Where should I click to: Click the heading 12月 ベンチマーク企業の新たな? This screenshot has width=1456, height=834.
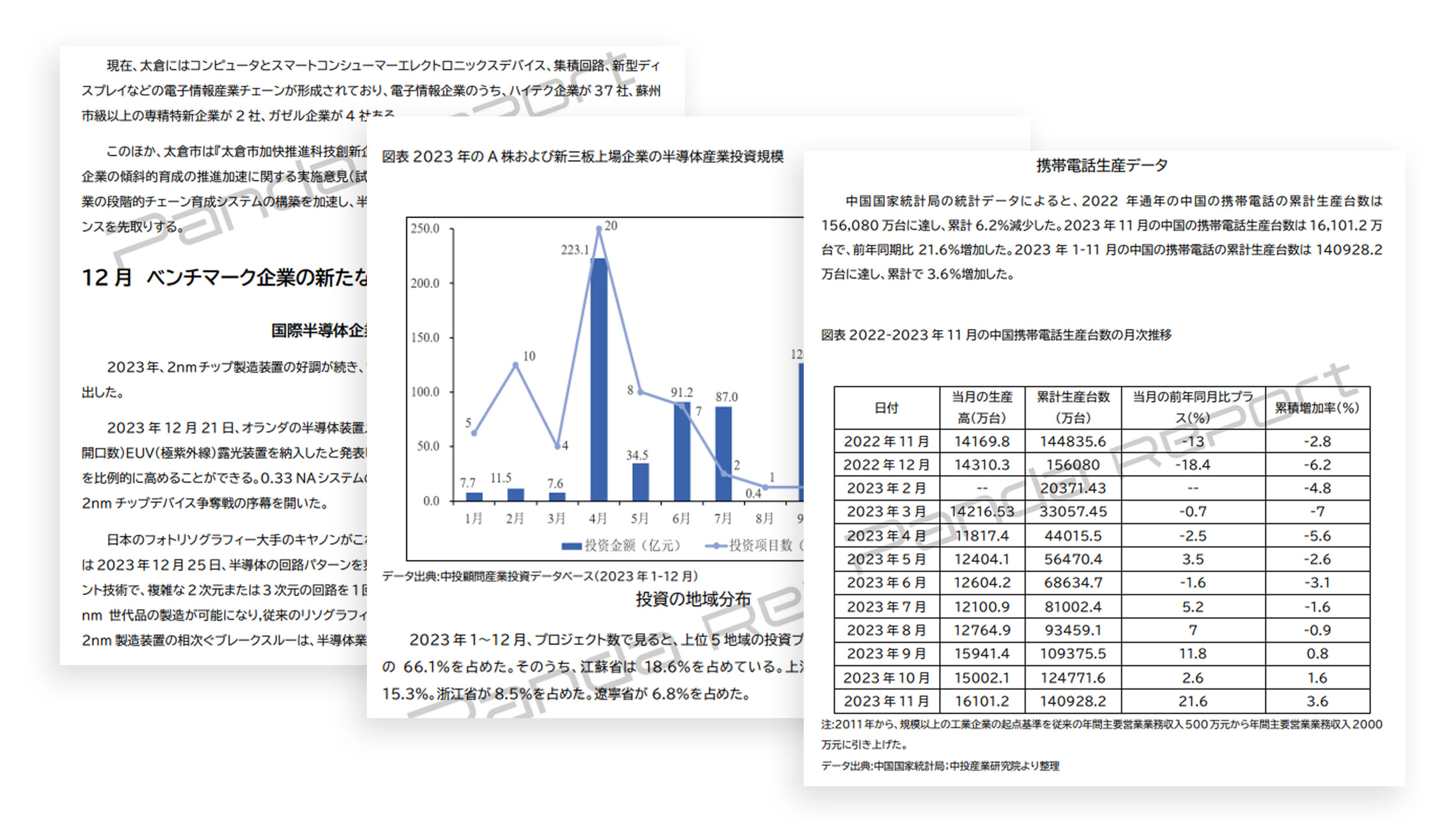(x=224, y=277)
